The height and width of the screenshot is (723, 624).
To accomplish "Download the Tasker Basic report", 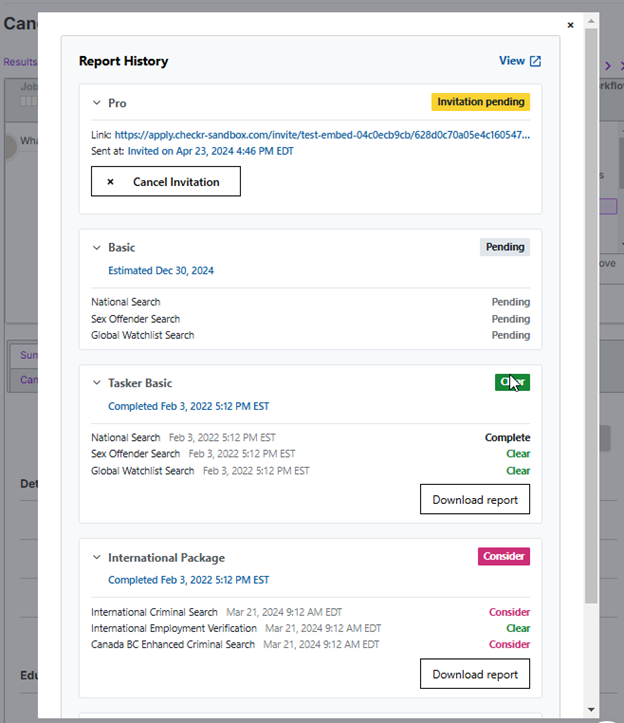I will (475, 499).
